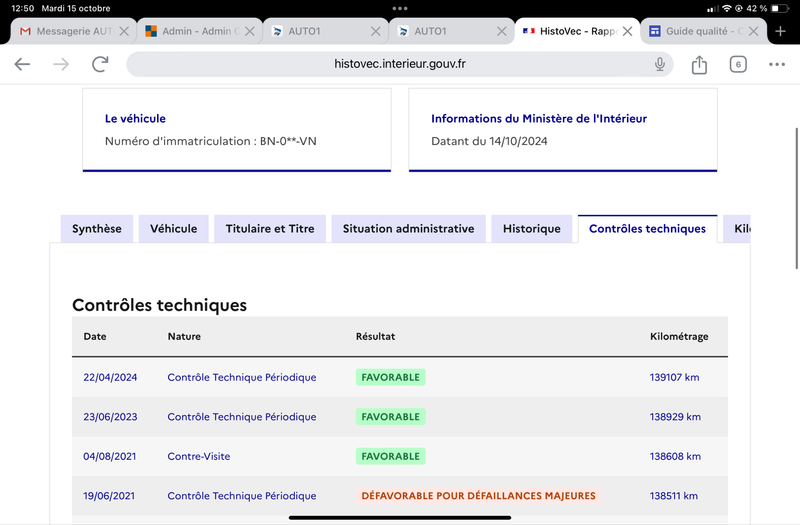Tap the iPad home indicator bar
800x525 pixels.
pos(400,517)
